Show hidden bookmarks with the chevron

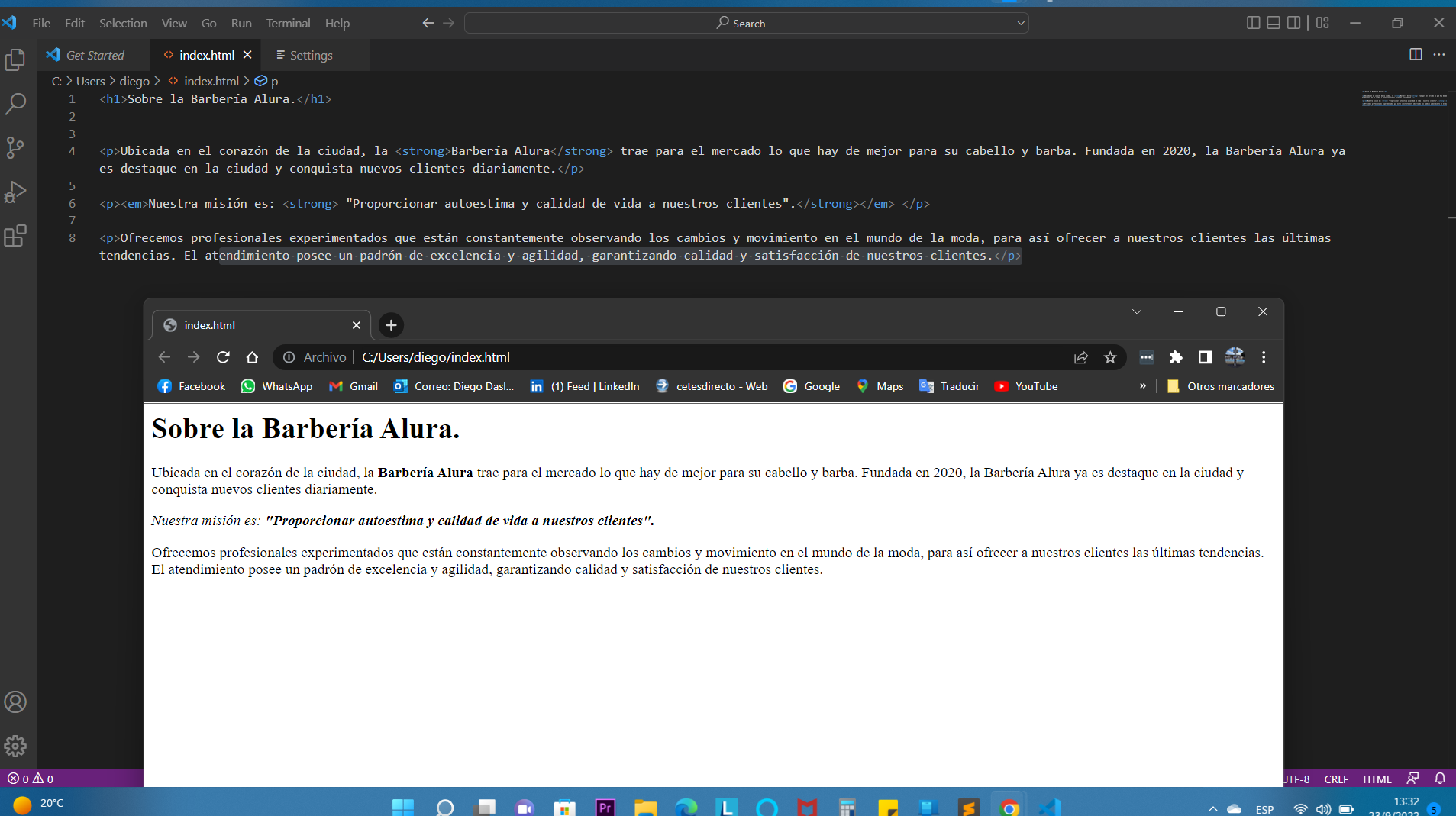click(x=1142, y=386)
